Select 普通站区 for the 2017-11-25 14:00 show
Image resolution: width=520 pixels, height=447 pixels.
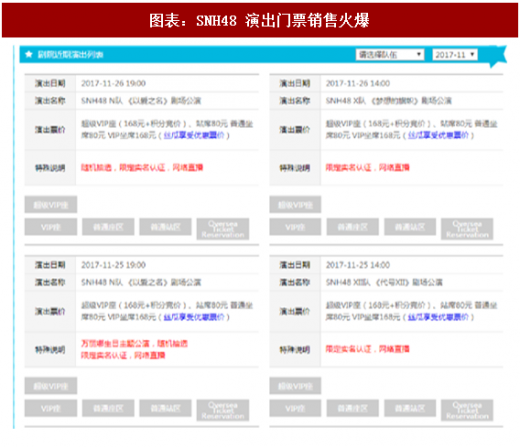(x=410, y=408)
